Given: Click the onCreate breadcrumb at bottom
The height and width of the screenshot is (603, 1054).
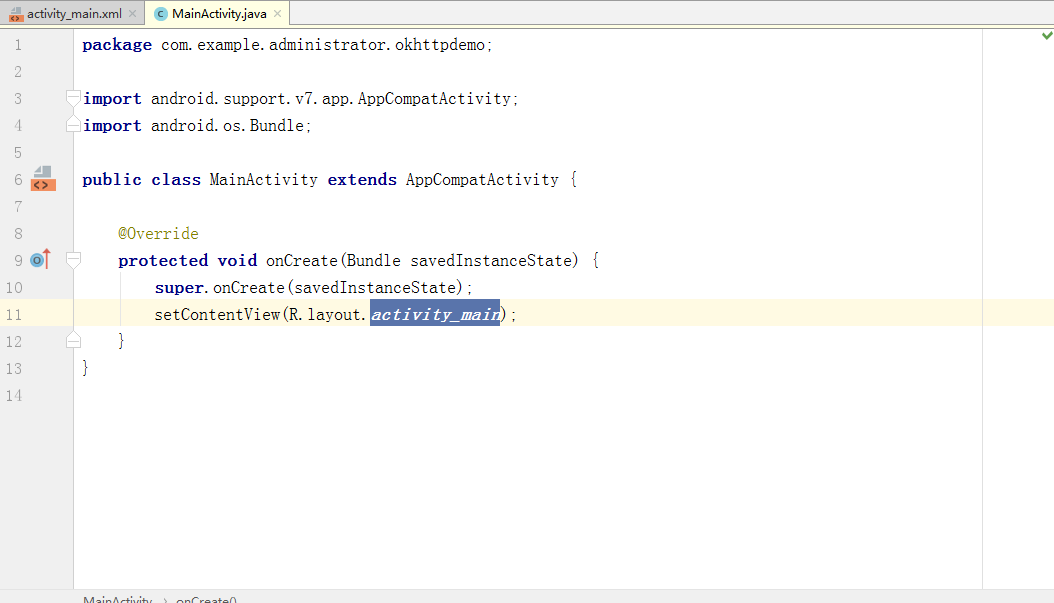Looking at the screenshot, I should coord(206,598).
